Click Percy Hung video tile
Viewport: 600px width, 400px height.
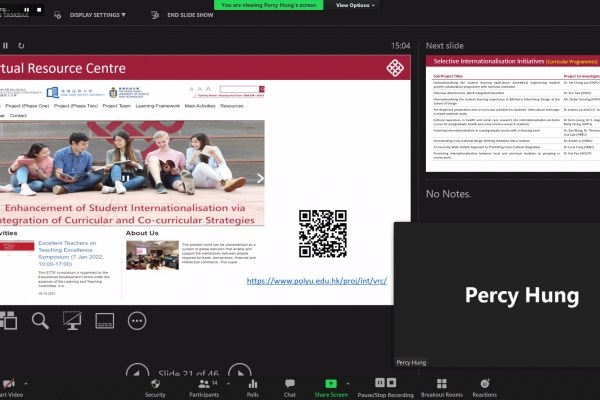497,294
